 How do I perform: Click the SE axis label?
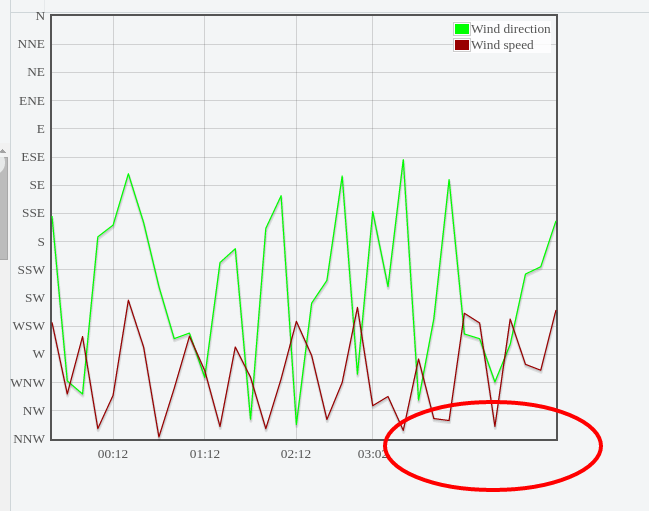click(37, 185)
